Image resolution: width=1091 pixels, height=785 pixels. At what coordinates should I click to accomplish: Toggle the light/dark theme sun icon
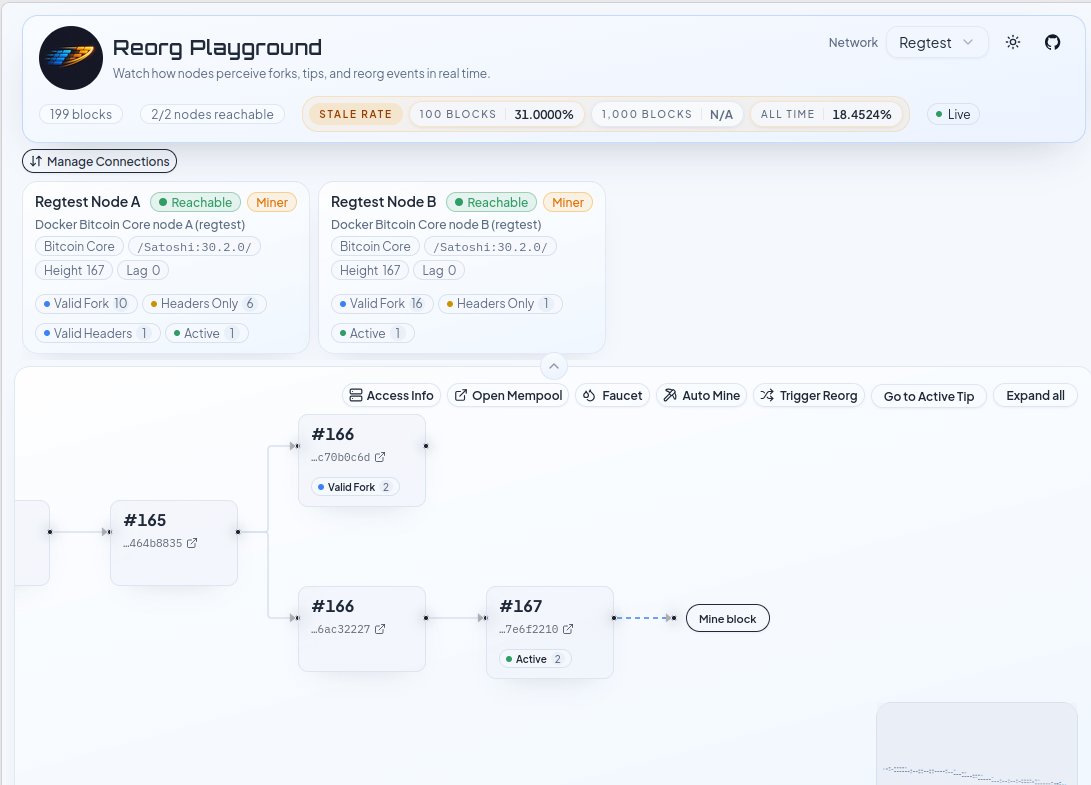pos(1013,42)
